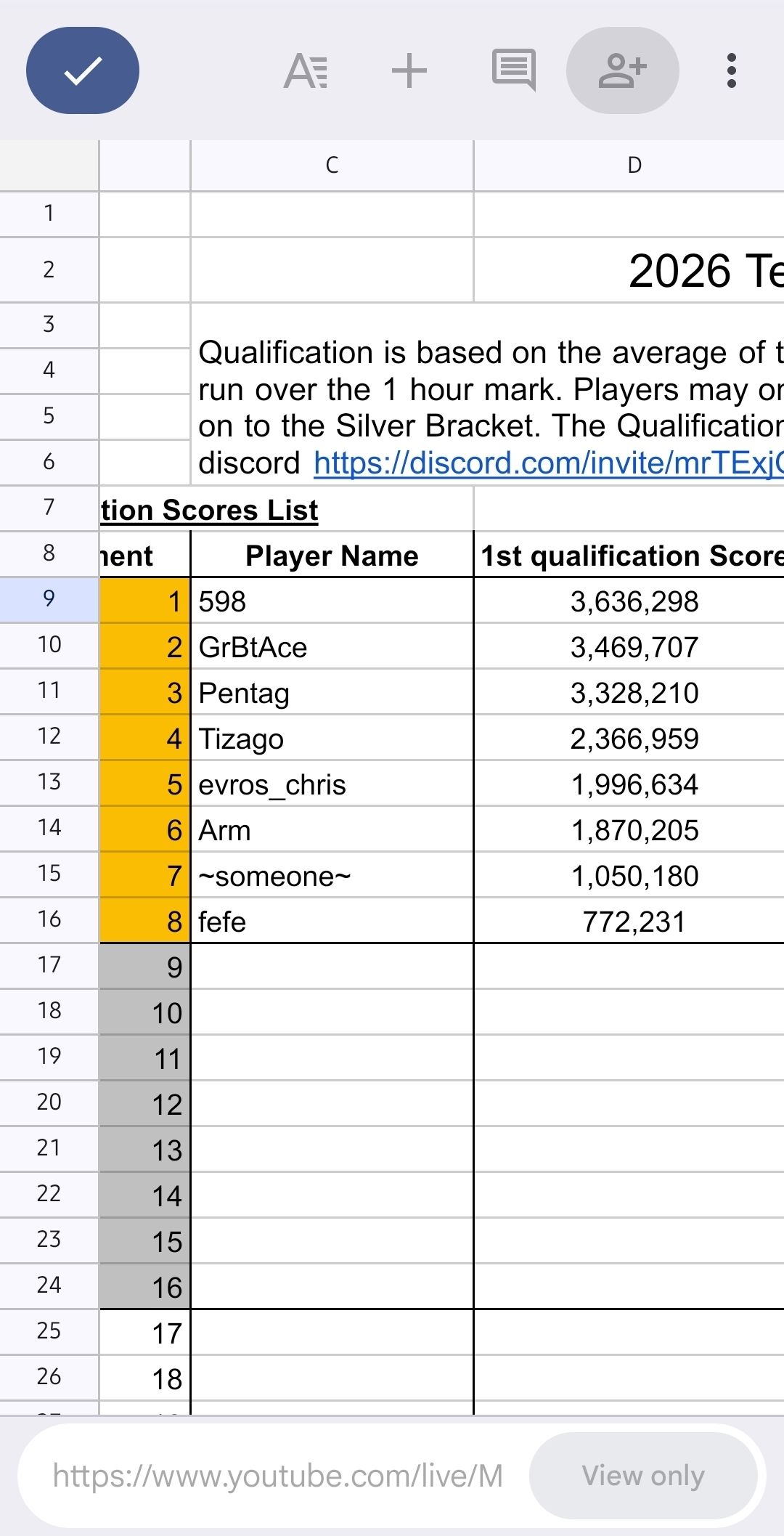Select the yellow rank 1 cell
Image resolution: width=784 pixels, height=1536 pixels.
coord(144,601)
